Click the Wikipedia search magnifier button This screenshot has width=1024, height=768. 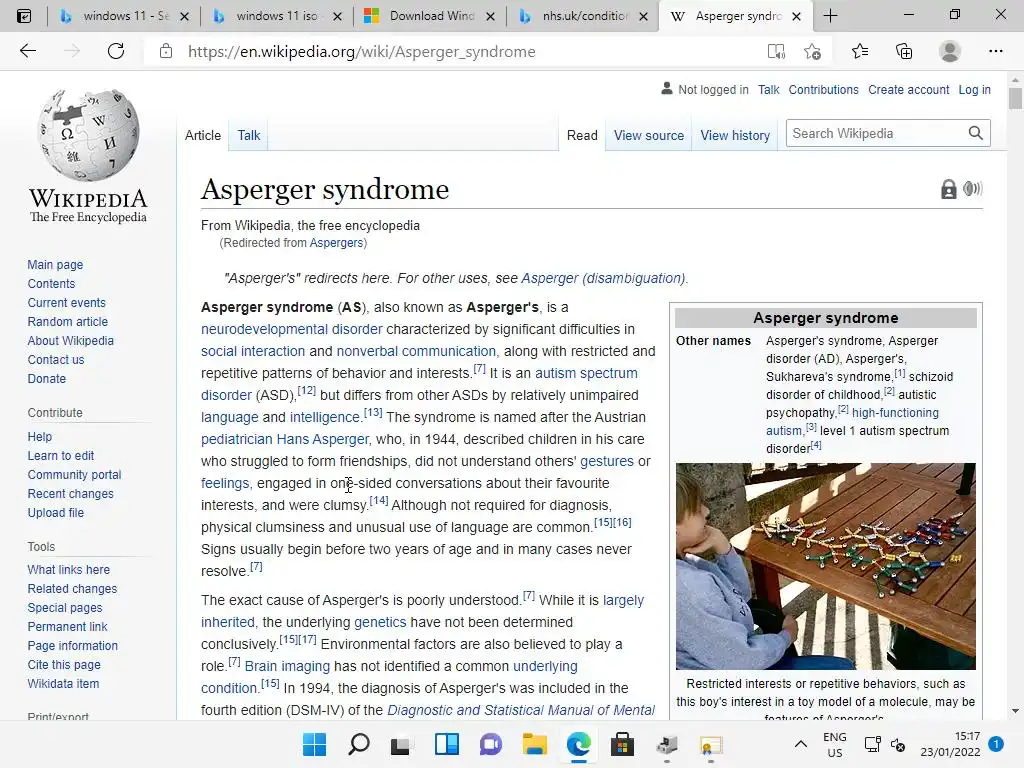pyautogui.click(x=976, y=133)
